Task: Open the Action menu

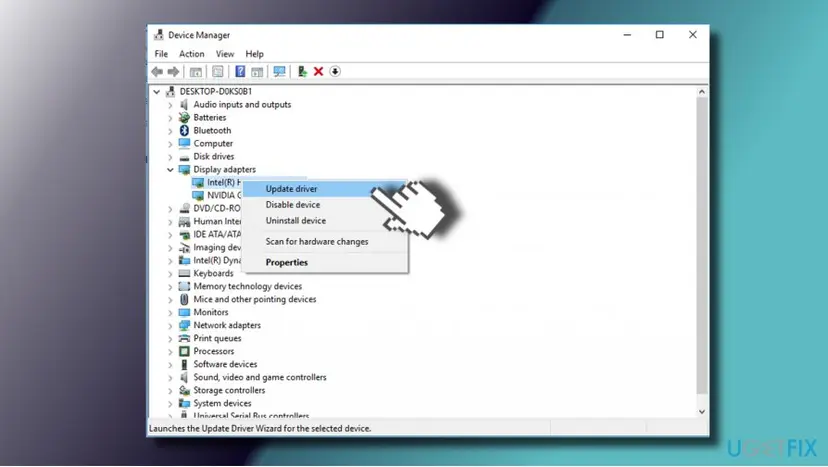Action: [192, 54]
